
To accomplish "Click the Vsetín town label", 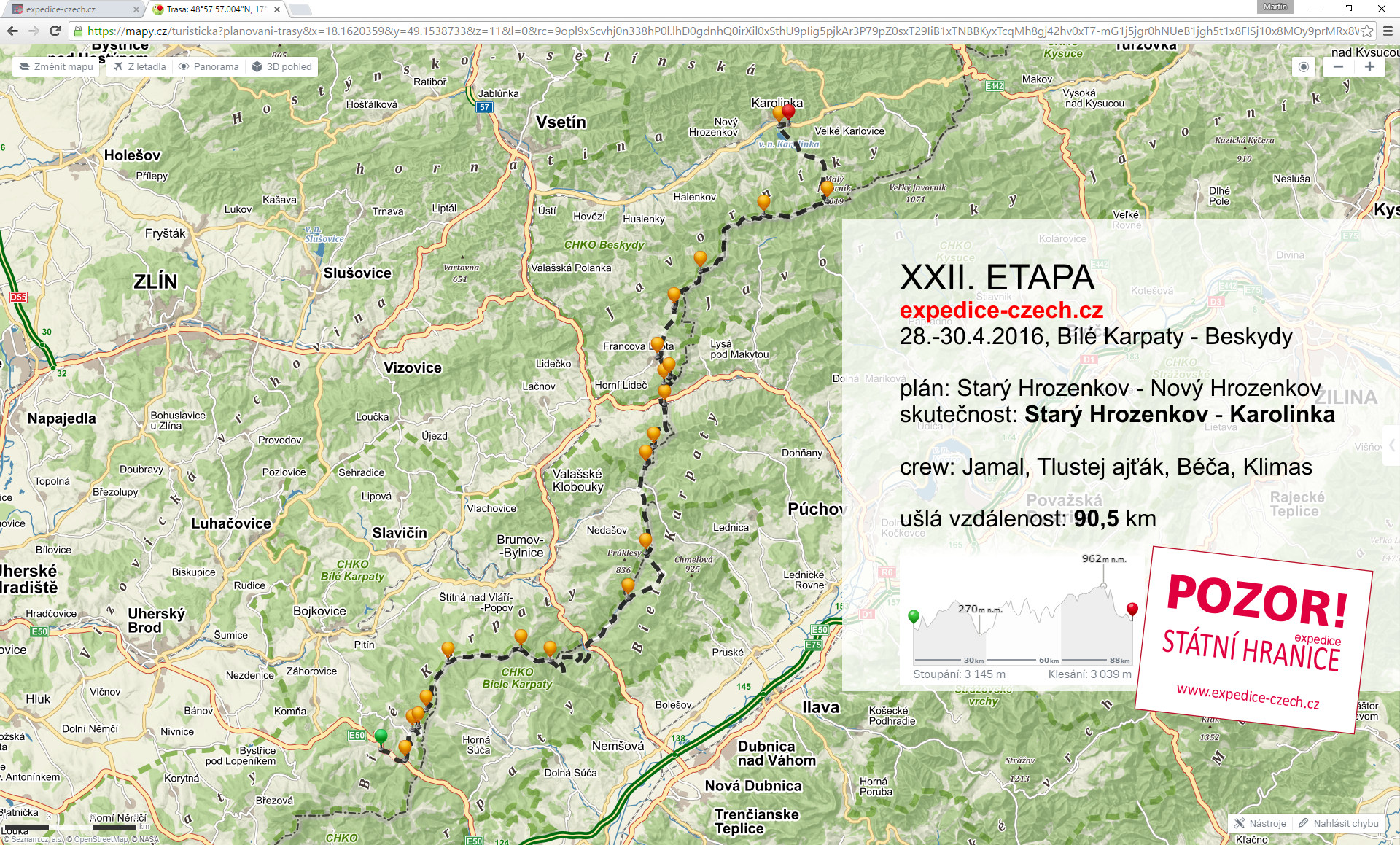I will click(x=561, y=122).
